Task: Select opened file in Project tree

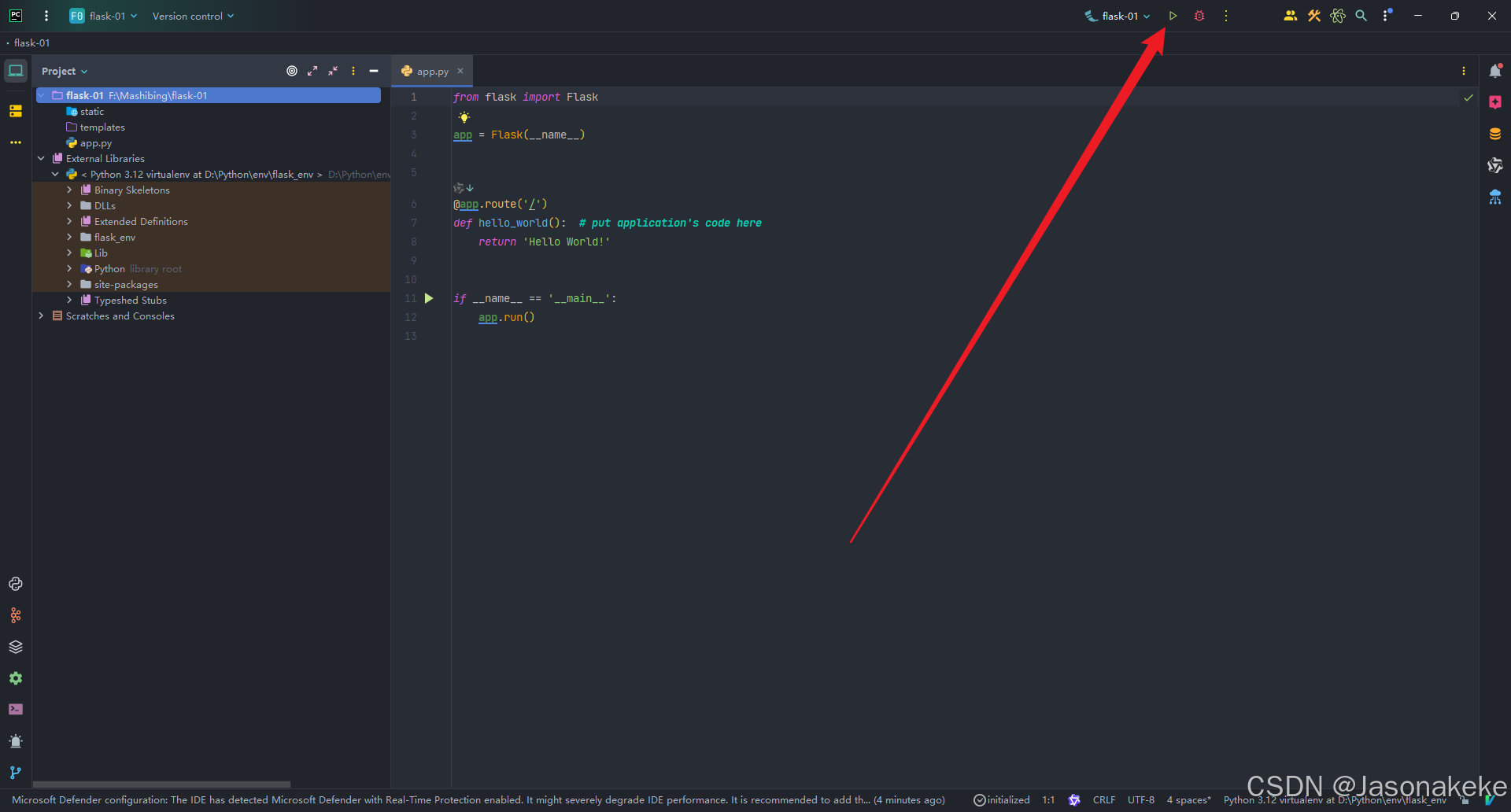Action: tap(292, 71)
